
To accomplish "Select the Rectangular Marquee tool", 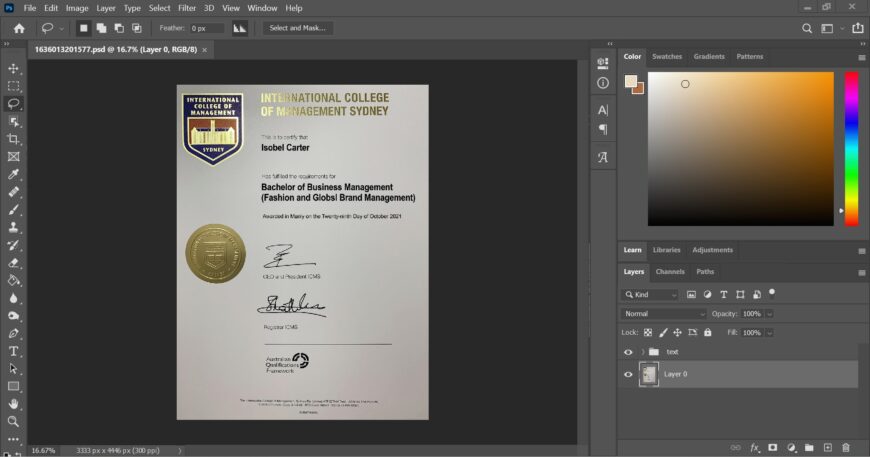I will click(13, 86).
